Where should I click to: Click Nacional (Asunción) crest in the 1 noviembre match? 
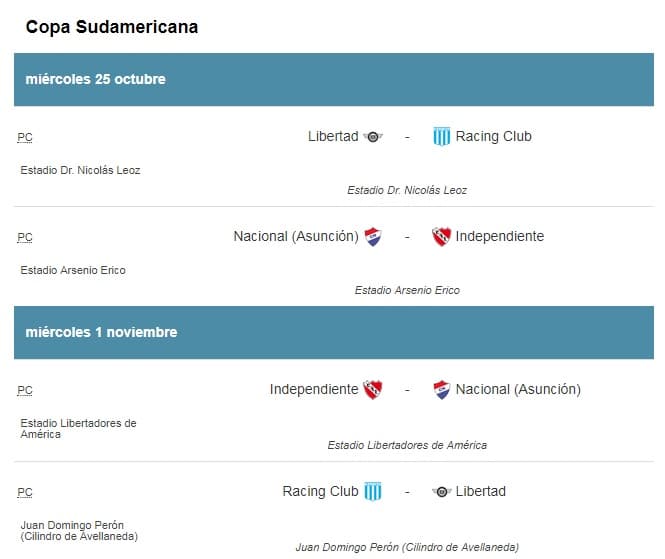tap(441, 390)
